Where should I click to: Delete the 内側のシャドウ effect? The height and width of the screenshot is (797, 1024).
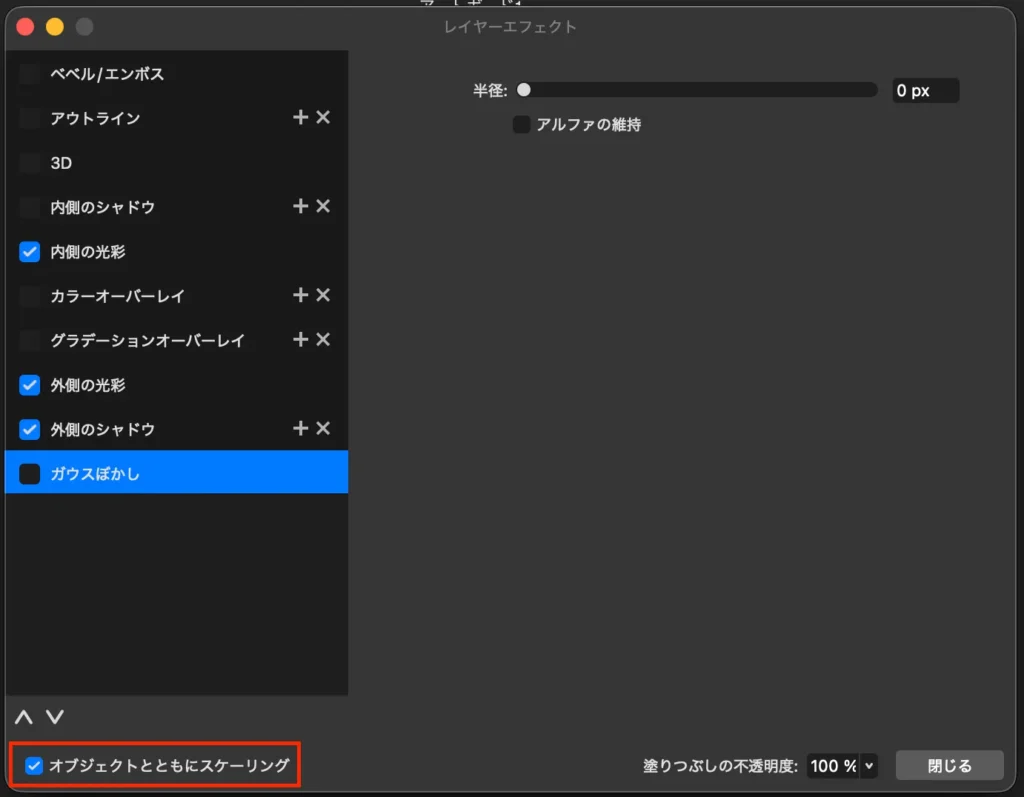[x=322, y=206]
